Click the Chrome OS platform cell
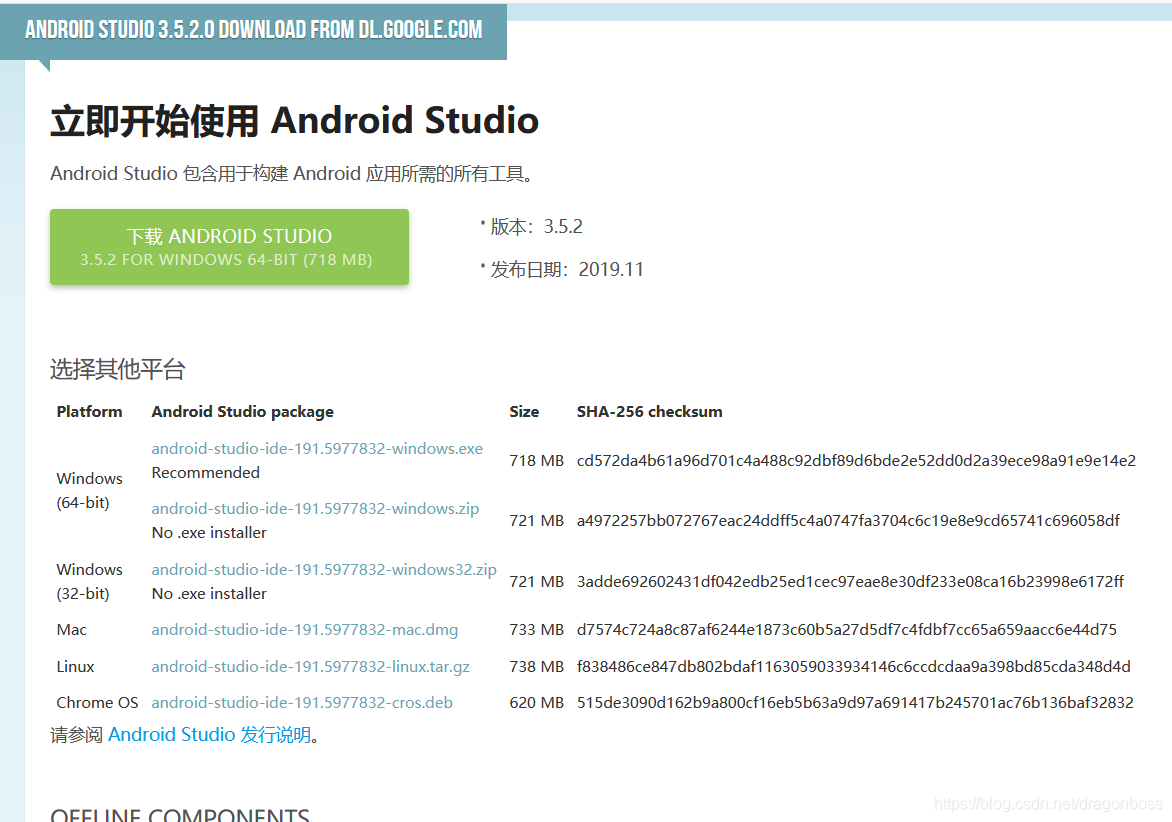Image resolution: width=1172 pixels, height=822 pixels. click(x=97, y=702)
